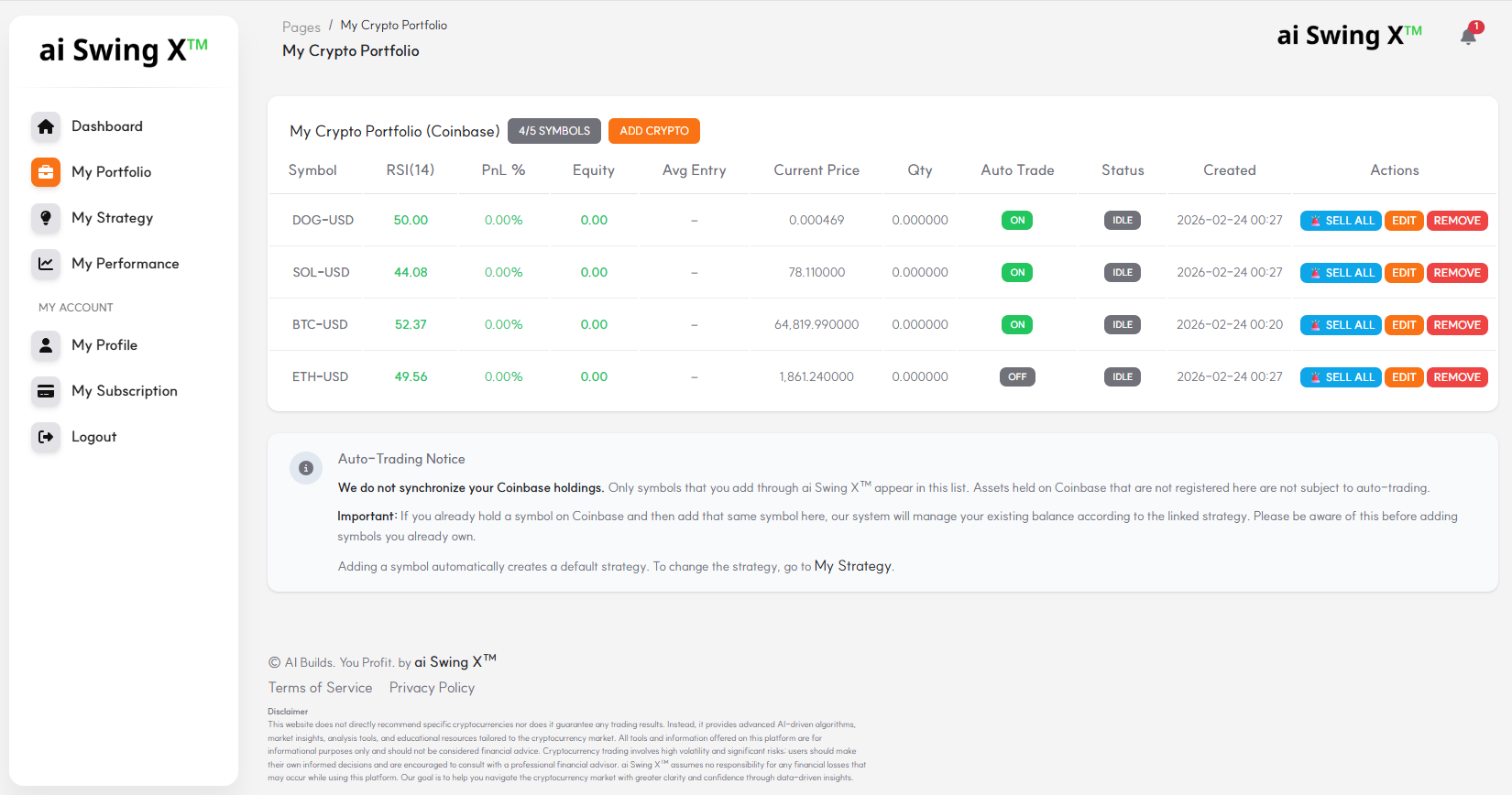Image resolution: width=1512 pixels, height=795 pixels.
Task: Follow the My Strategy link in notice
Action: click(x=852, y=566)
